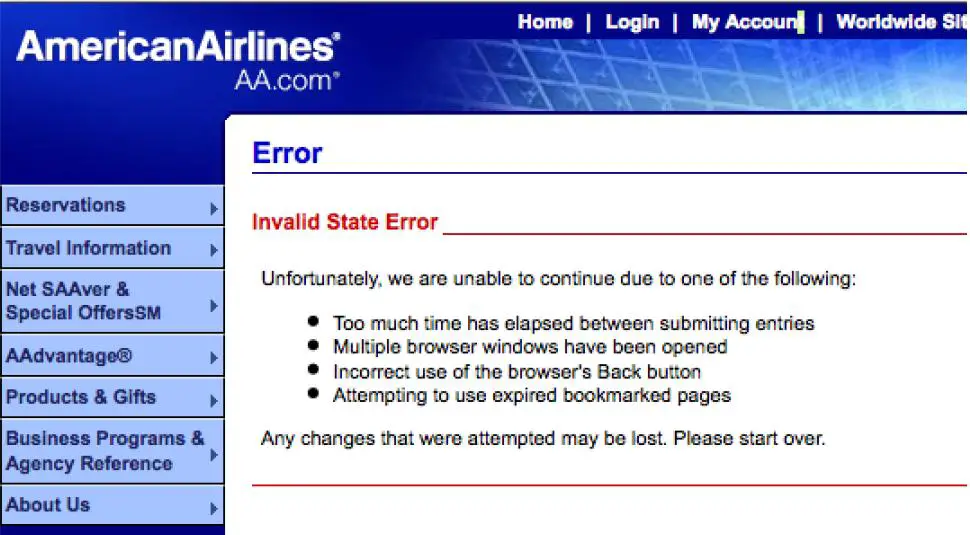
Task: Expand Net SAAver & Special Offers arrow
Action: point(214,306)
